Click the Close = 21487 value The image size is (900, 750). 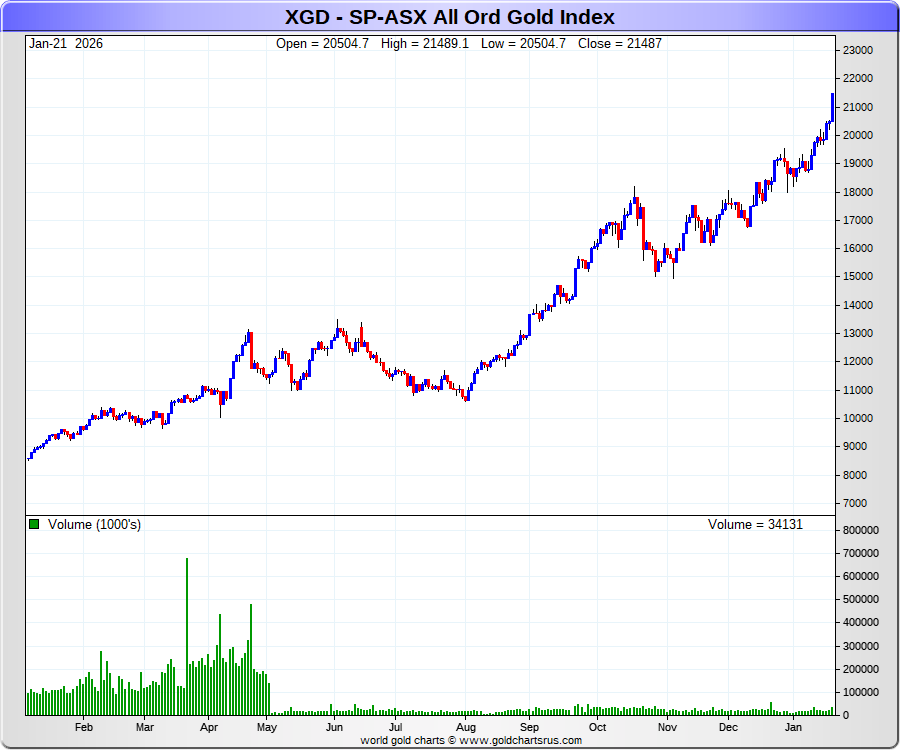(620, 44)
